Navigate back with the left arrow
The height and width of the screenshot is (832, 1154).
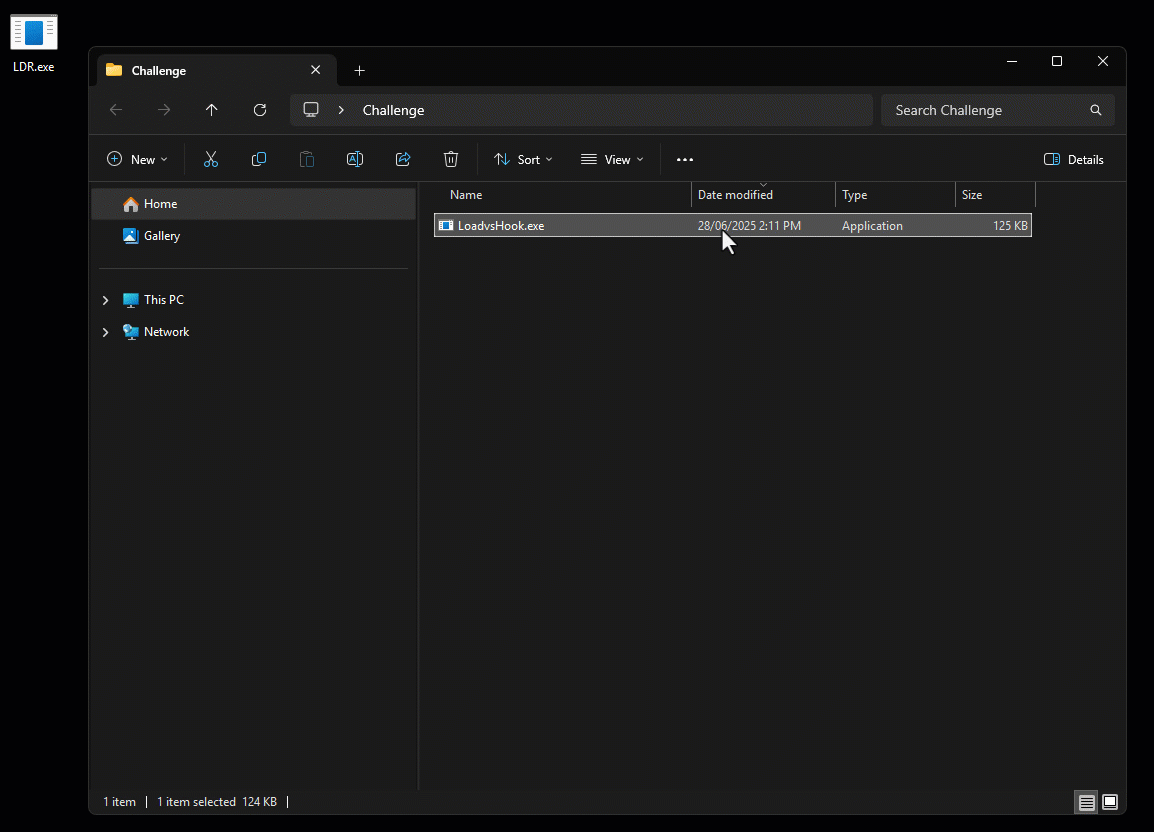[116, 110]
